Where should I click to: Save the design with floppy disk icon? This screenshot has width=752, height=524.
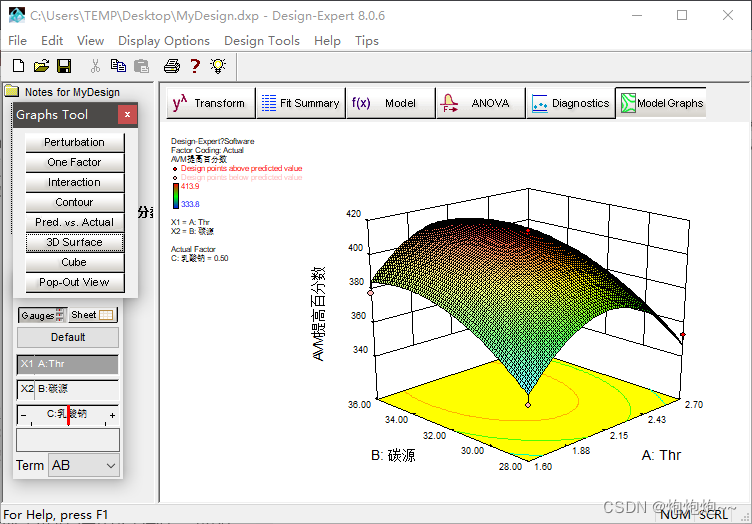coord(64,66)
